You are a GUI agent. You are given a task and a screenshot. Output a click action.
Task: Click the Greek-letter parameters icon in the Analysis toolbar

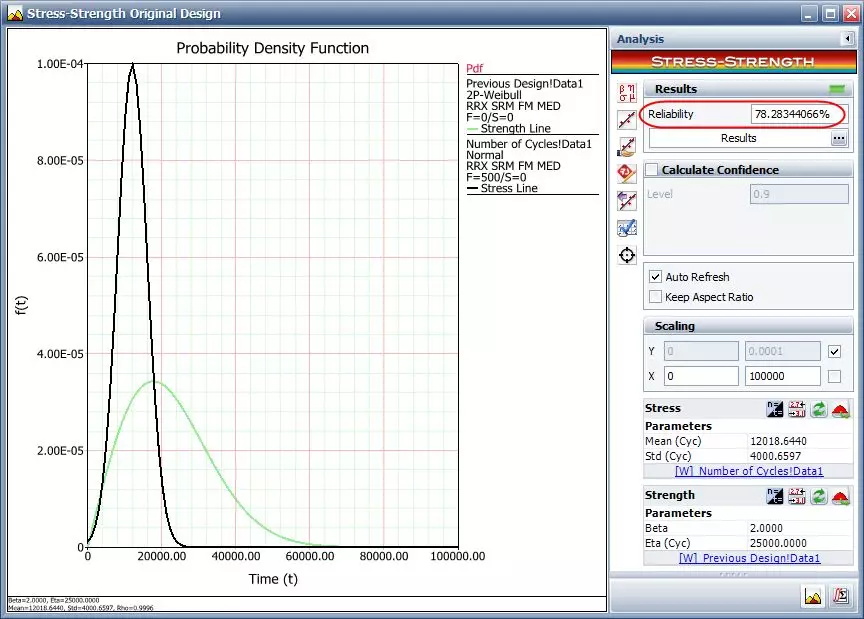(x=627, y=93)
